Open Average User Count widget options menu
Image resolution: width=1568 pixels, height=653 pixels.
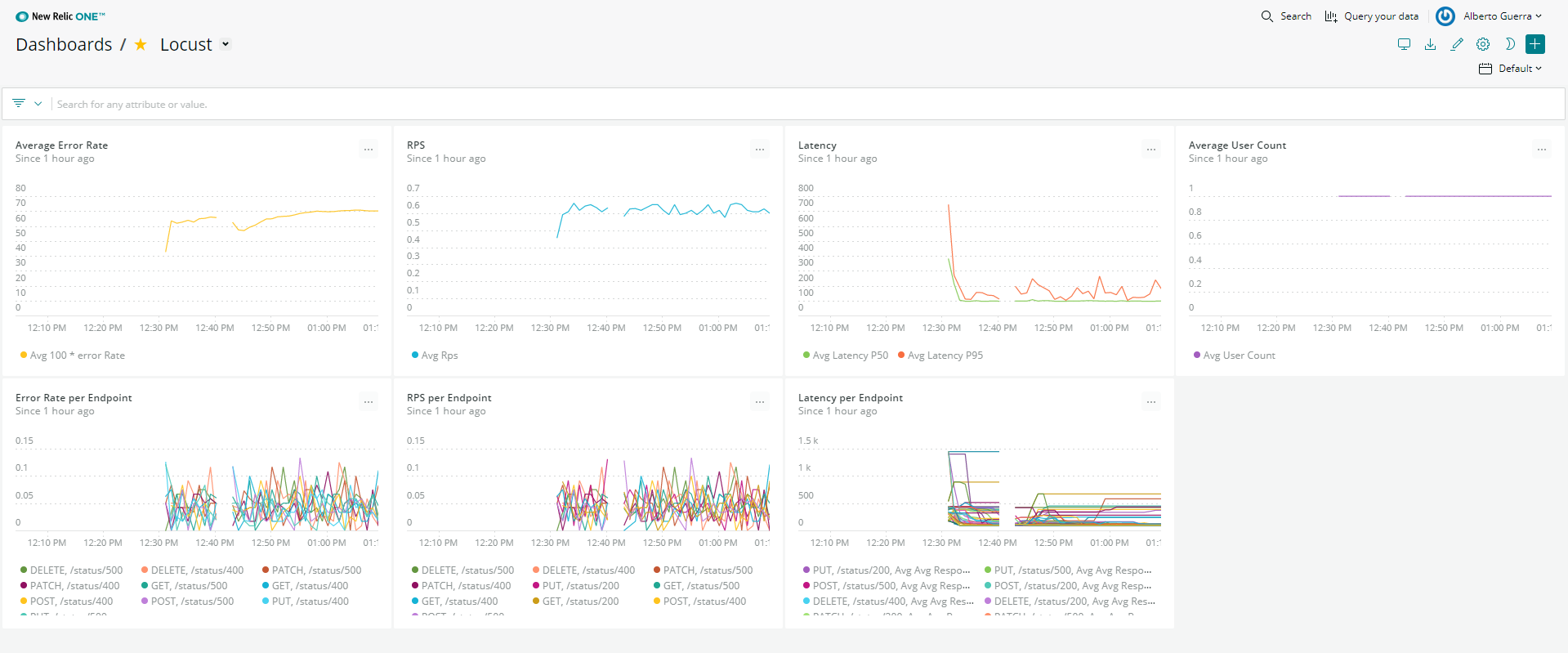coord(1542,150)
